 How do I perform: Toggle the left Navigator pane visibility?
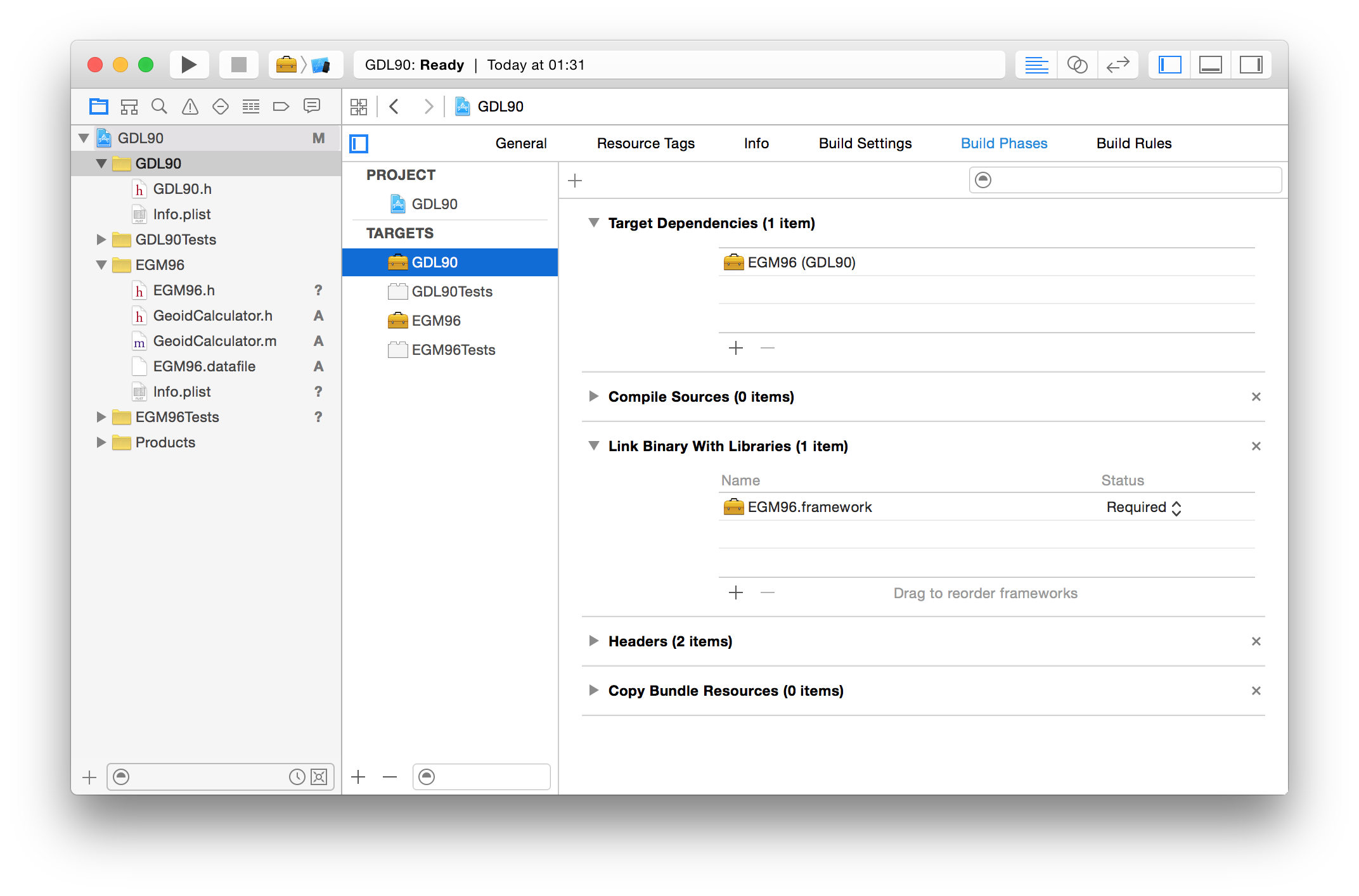click(x=1169, y=65)
